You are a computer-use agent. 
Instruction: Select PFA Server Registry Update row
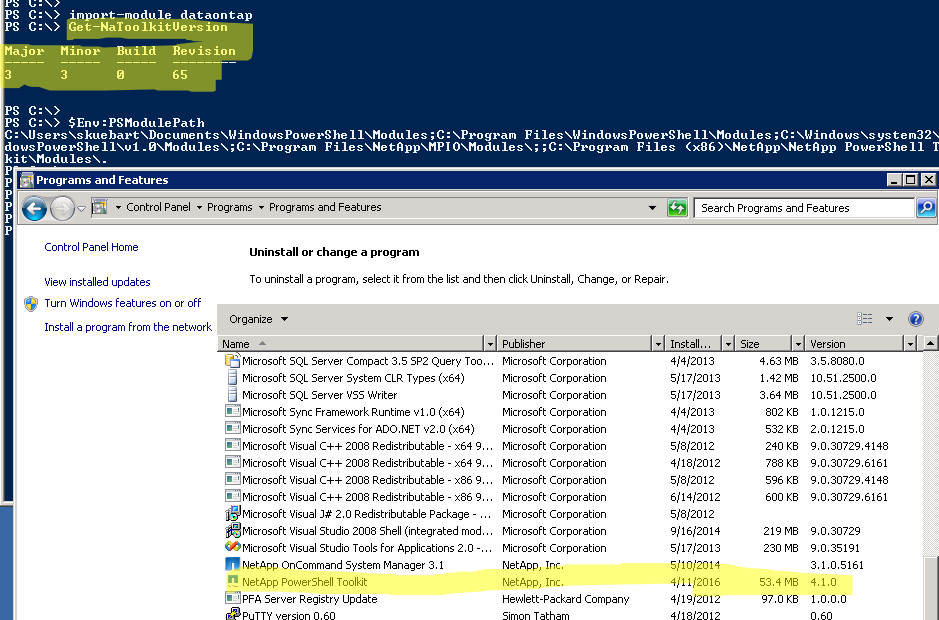571,599
